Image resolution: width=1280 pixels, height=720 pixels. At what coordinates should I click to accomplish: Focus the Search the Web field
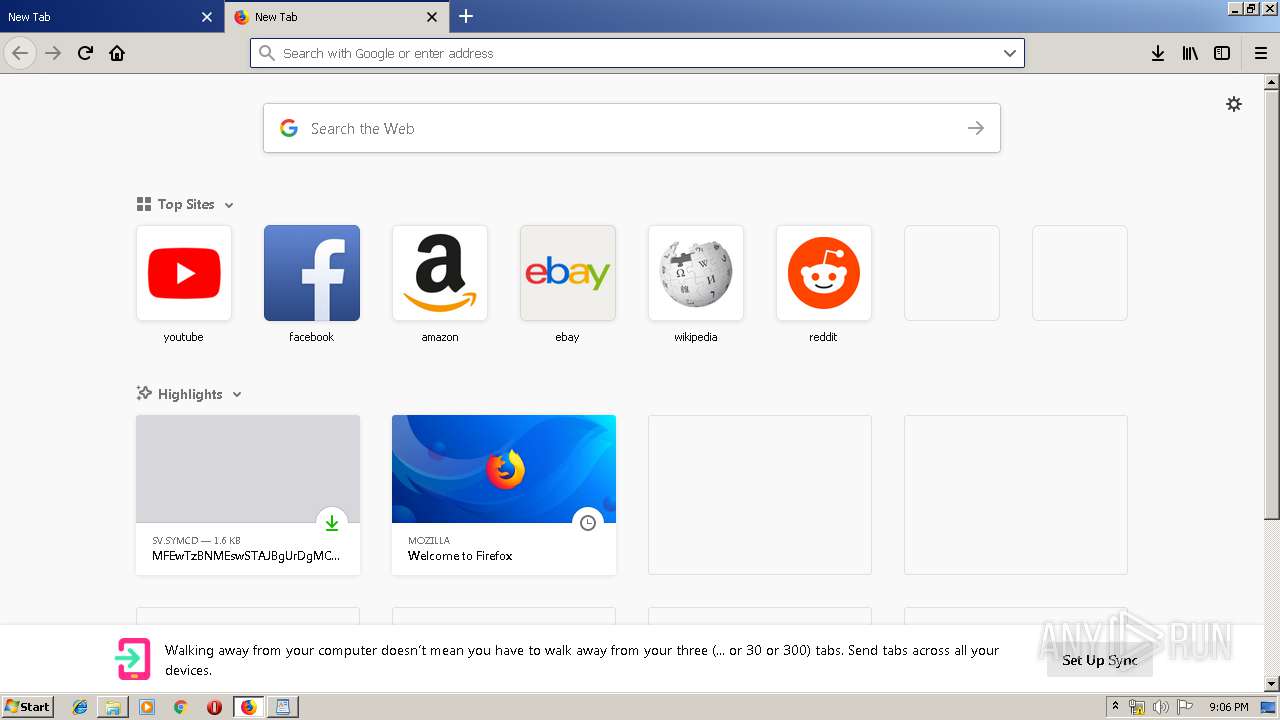click(632, 128)
